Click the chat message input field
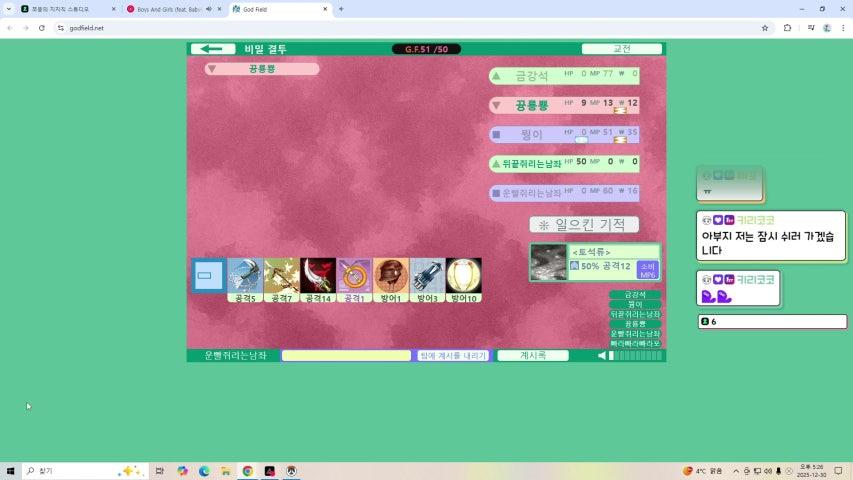Viewport: 853px width, 480px height. pyautogui.click(x=346, y=356)
